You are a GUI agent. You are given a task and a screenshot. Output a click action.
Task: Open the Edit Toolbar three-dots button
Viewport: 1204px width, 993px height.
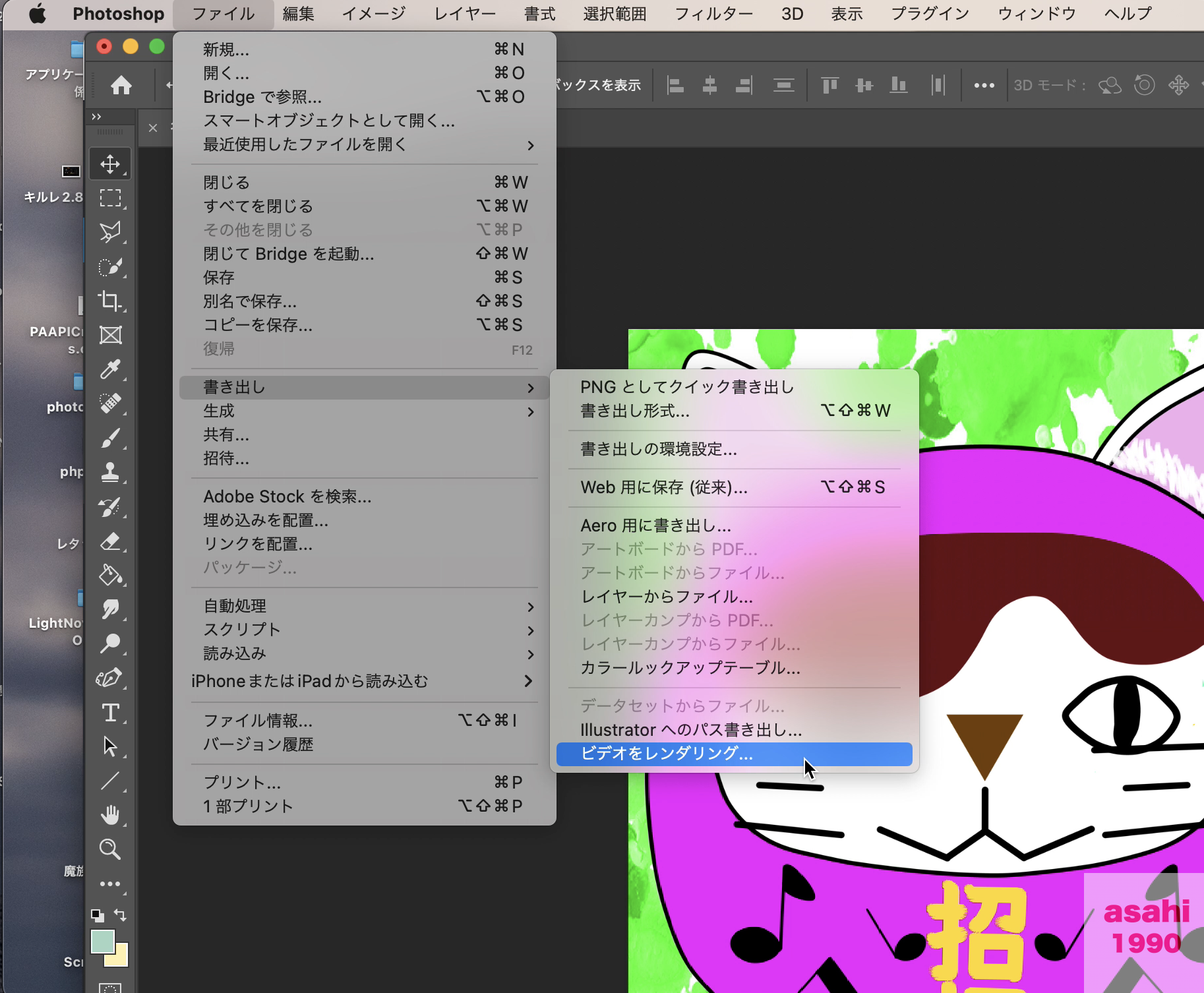(110, 884)
